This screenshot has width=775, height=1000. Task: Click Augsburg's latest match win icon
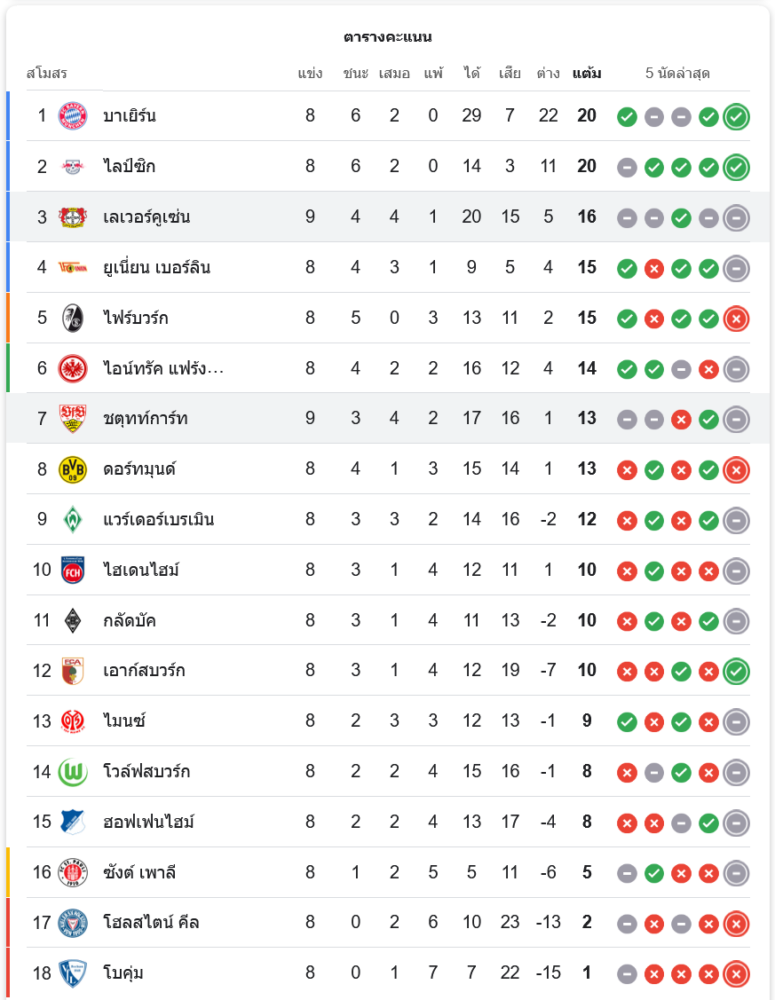736,671
